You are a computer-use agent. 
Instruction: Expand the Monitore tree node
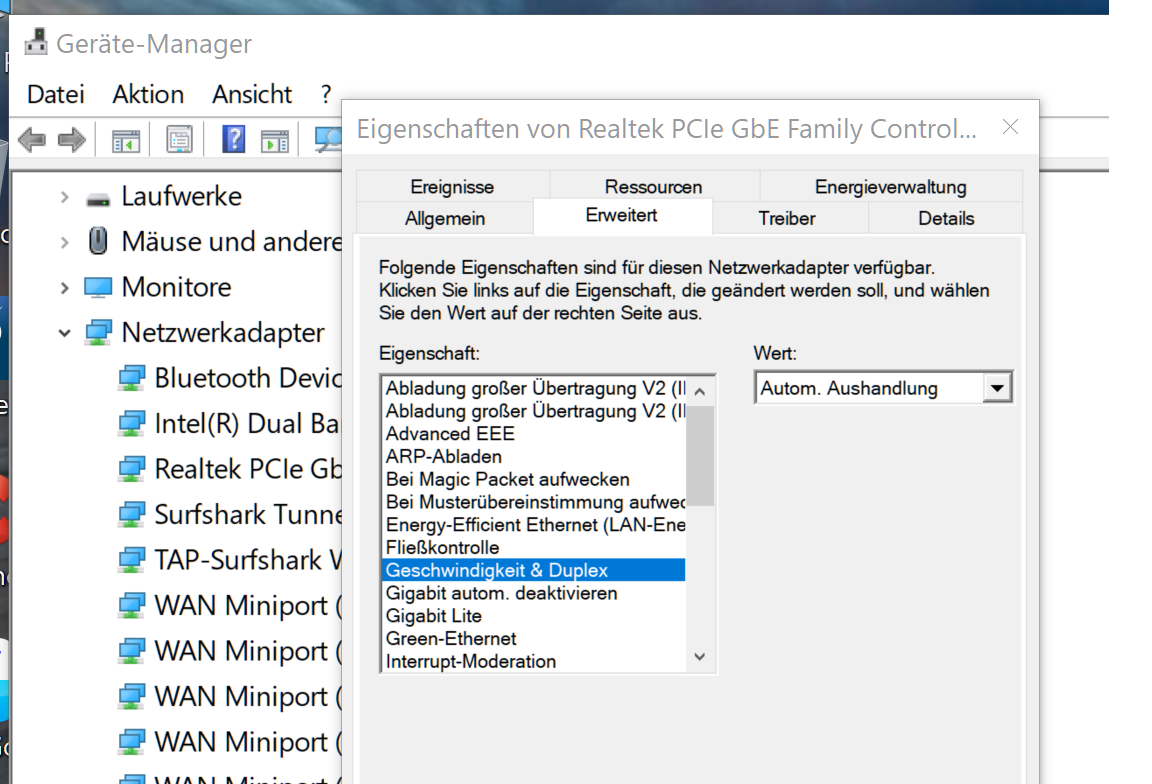point(65,287)
